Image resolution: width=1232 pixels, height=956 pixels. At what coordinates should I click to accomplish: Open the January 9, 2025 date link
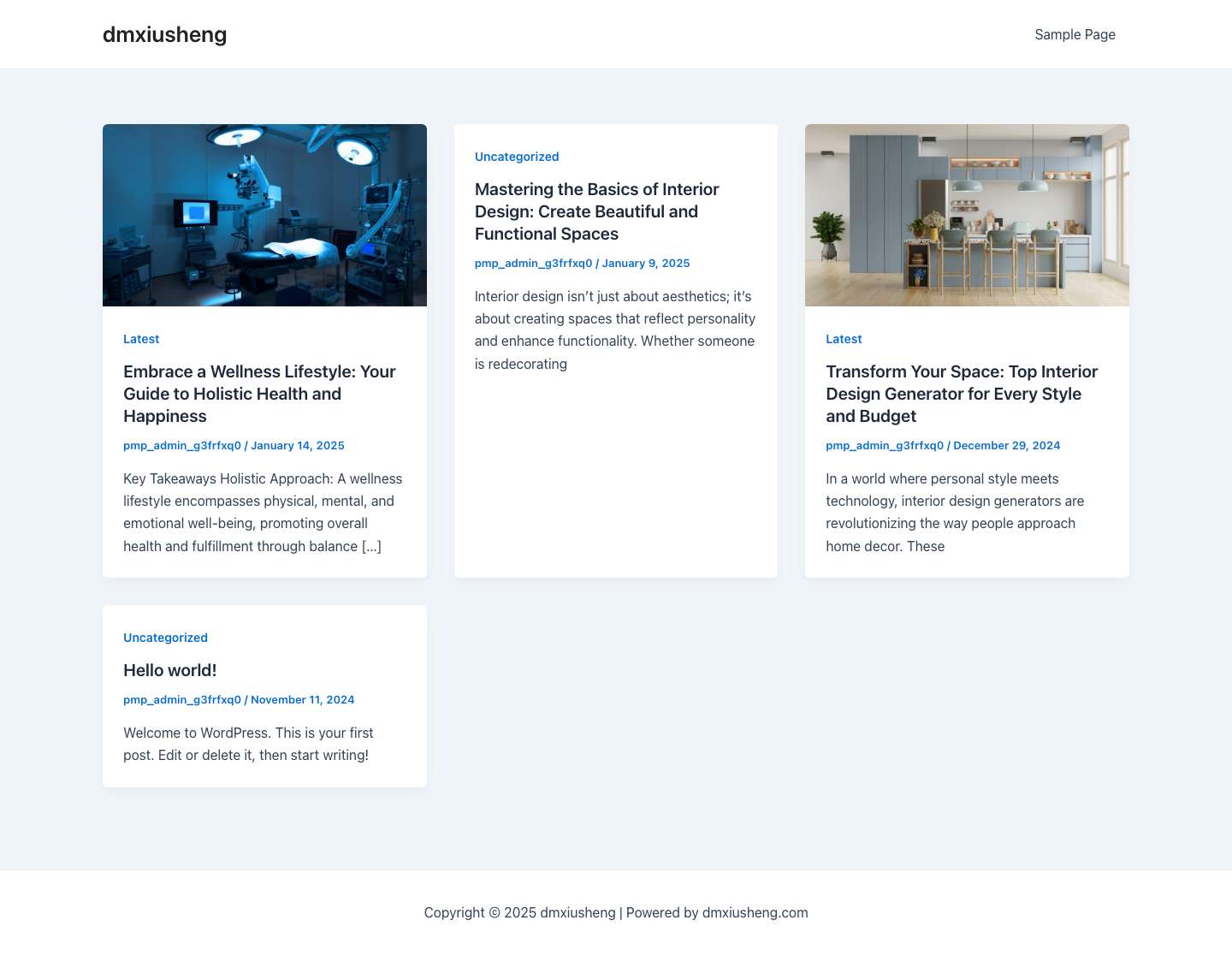click(645, 263)
